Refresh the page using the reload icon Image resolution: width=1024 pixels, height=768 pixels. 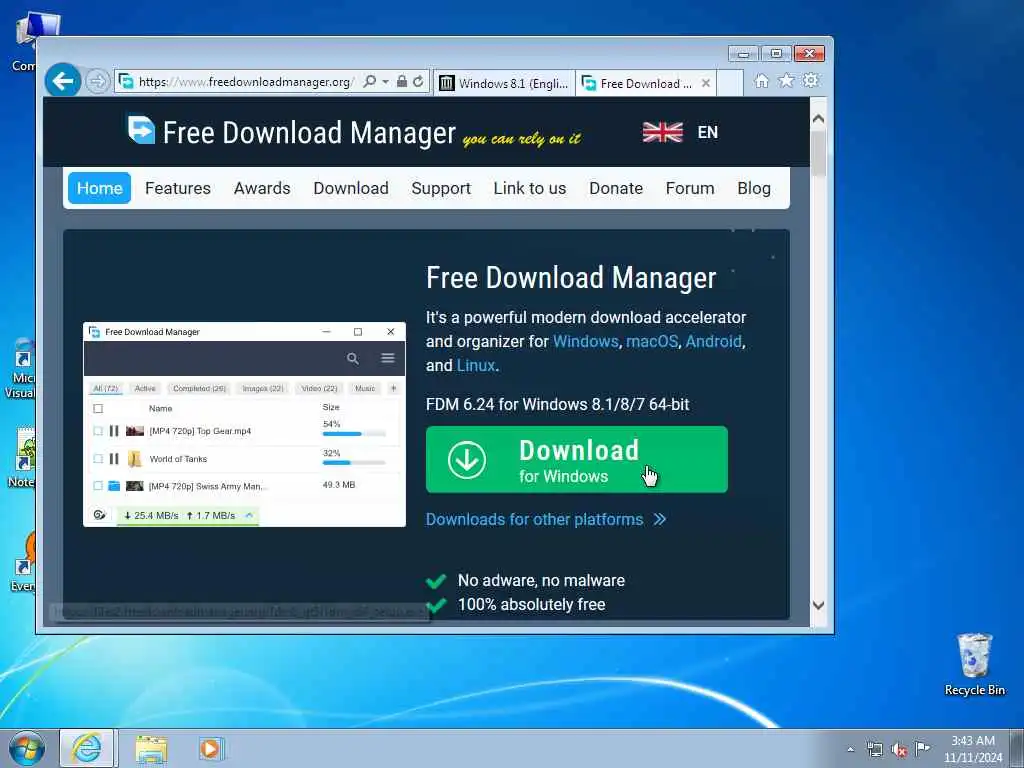click(x=419, y=82)
